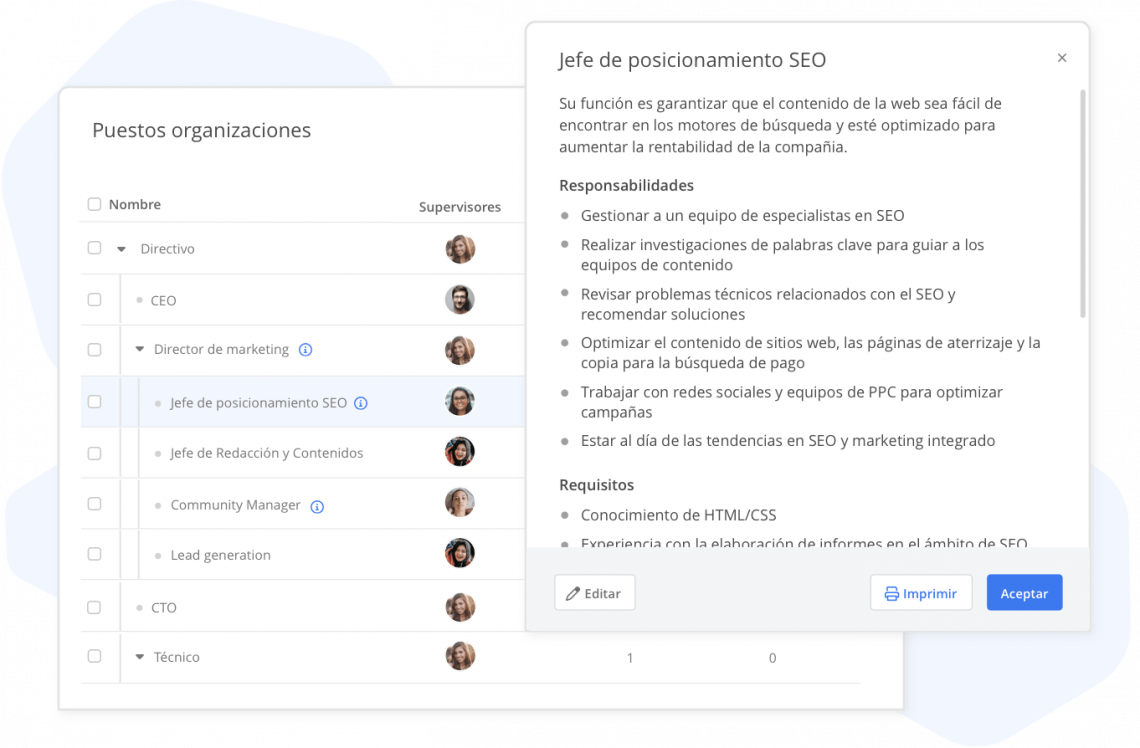This screenshot has height=748, width=1140.
Task: Select the CTO tree item
Action: tap(164, 608)
